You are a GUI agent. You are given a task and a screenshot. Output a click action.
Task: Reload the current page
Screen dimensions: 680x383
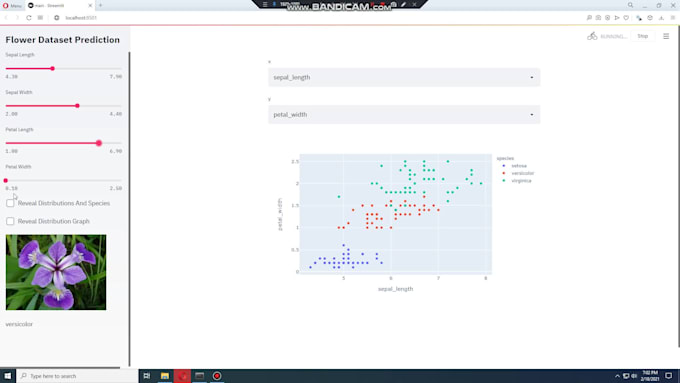click(x=29, y=18)
